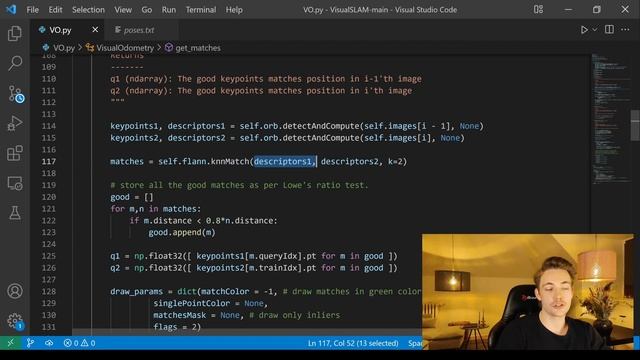This screenshot has width=640, height=360.
Task: Click the selected descriptors1 argument
Action: (284, 161)
